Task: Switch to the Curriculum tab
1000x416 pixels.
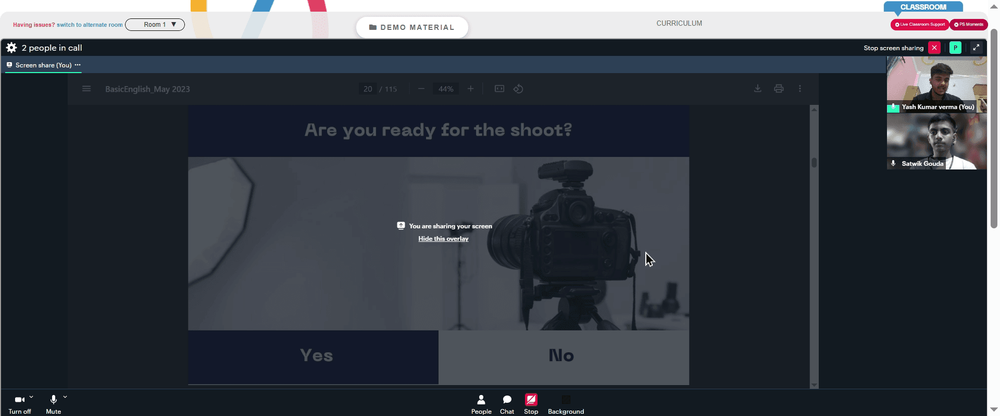Action: (679, 24)
